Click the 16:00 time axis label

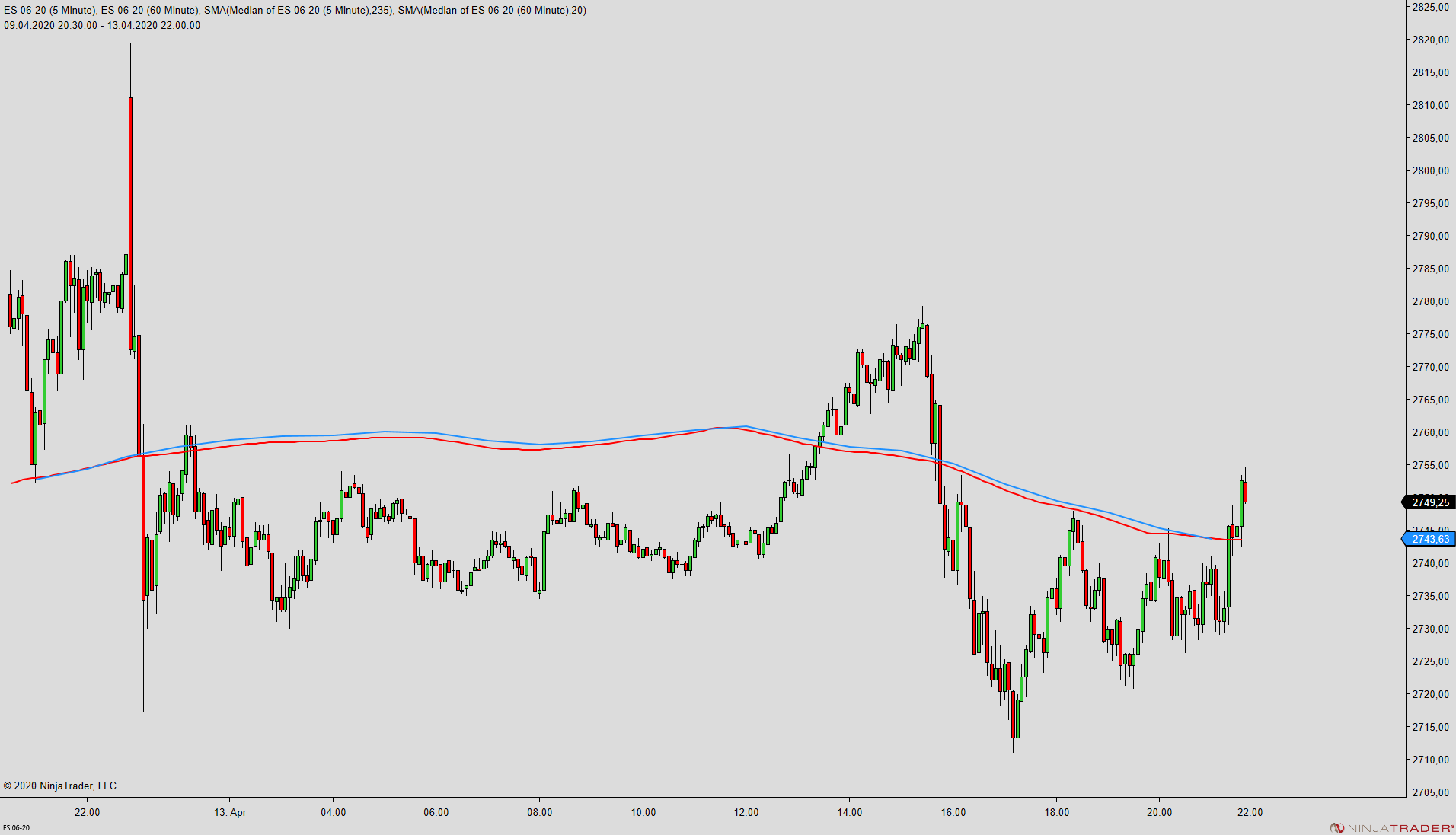[x=953, y=812]
